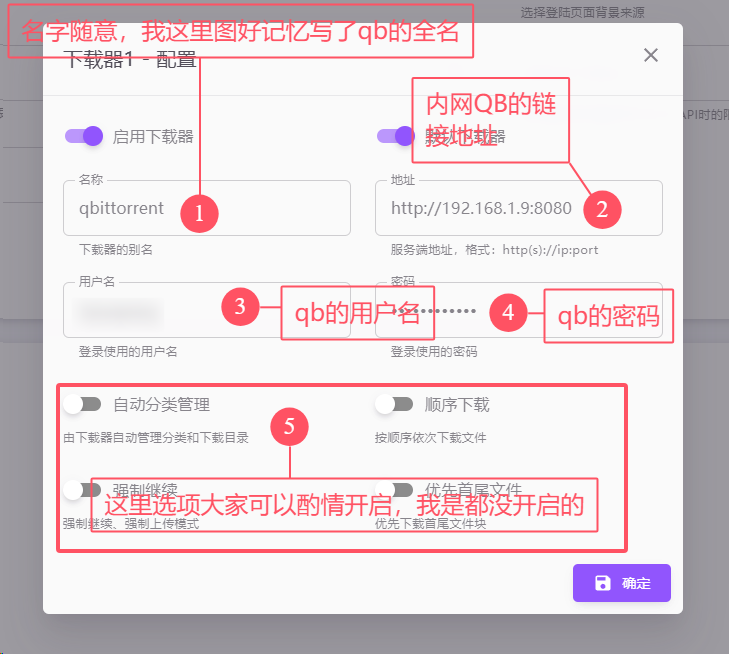Click the 由下载器自动管理分类和下载目录 description
Screen dimensions: 729x654
click(x=156, y=437)
